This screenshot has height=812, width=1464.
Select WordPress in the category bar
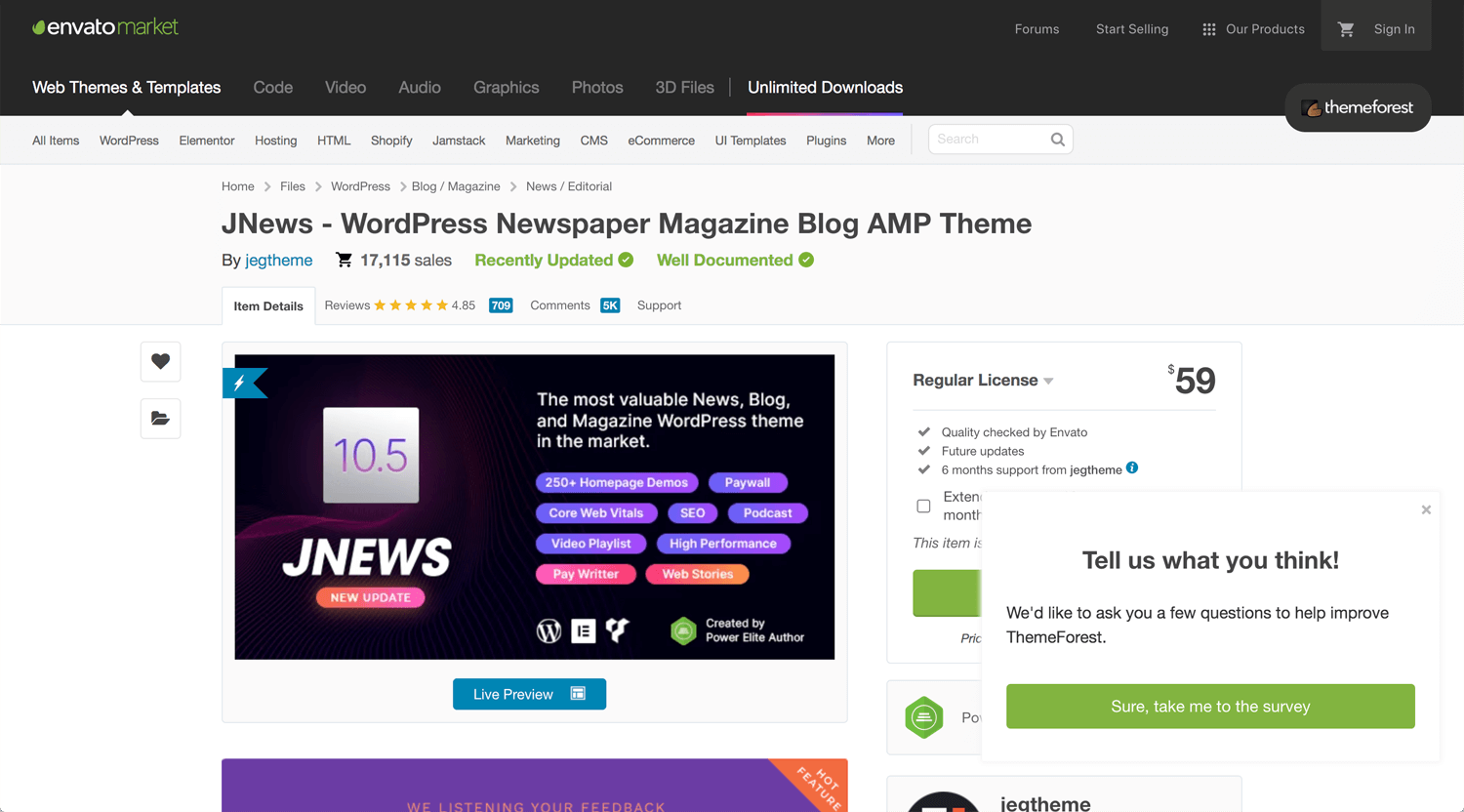pos(129,141)
